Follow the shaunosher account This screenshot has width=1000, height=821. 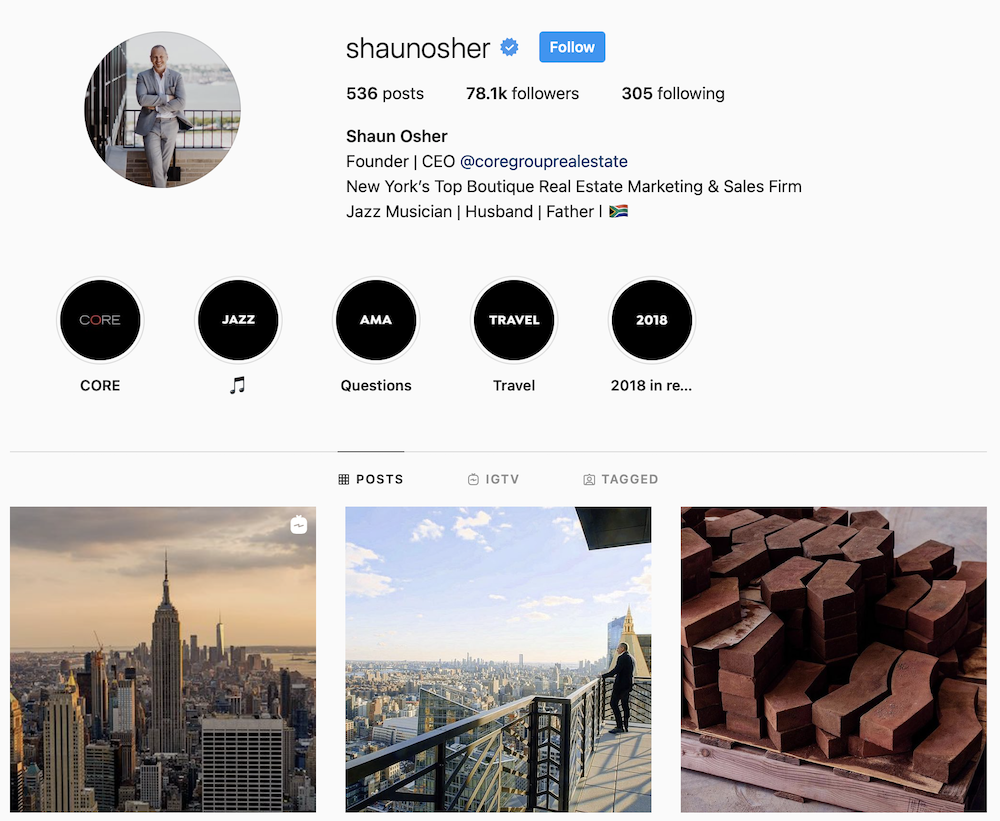pos(572,47)
